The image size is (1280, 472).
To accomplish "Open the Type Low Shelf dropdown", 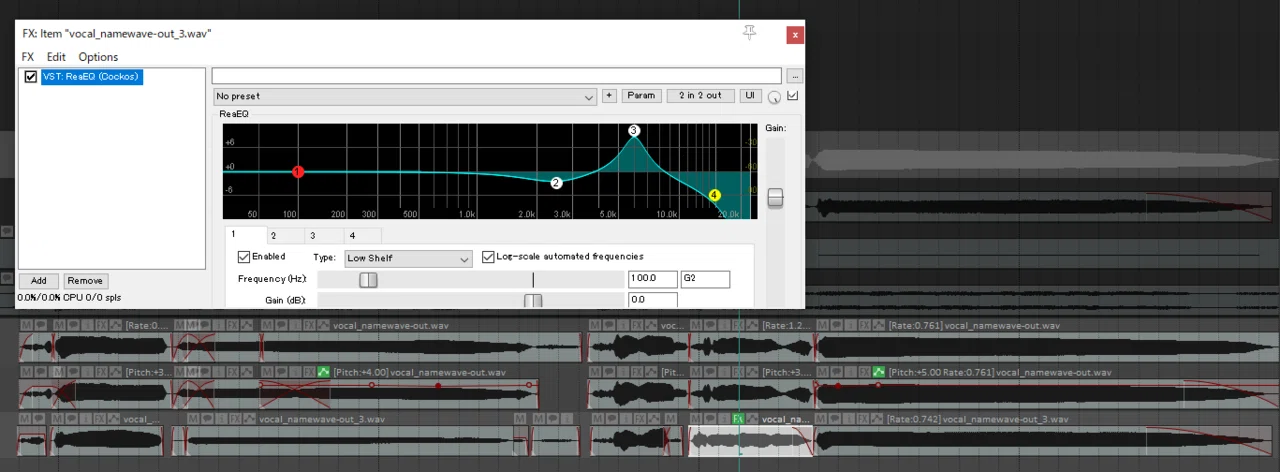I will point(407,258).
